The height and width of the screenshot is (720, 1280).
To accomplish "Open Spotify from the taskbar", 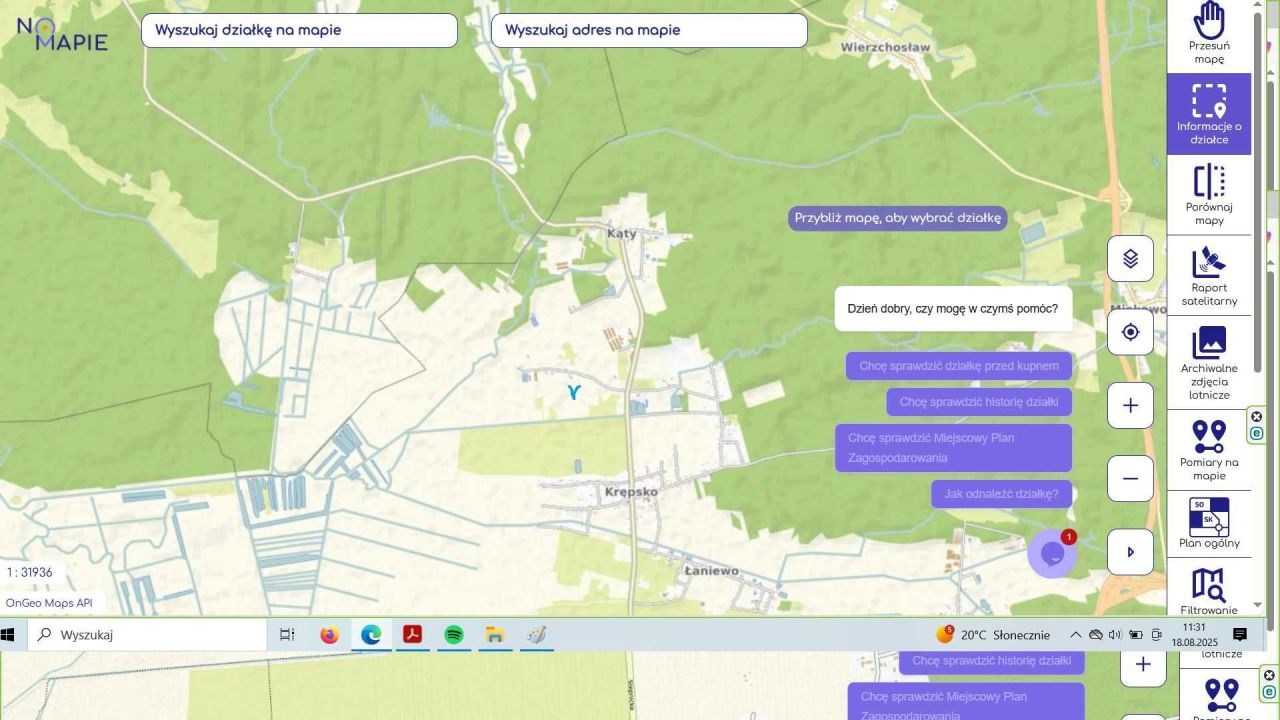I will pyautogui.click(x=454, y=635).
